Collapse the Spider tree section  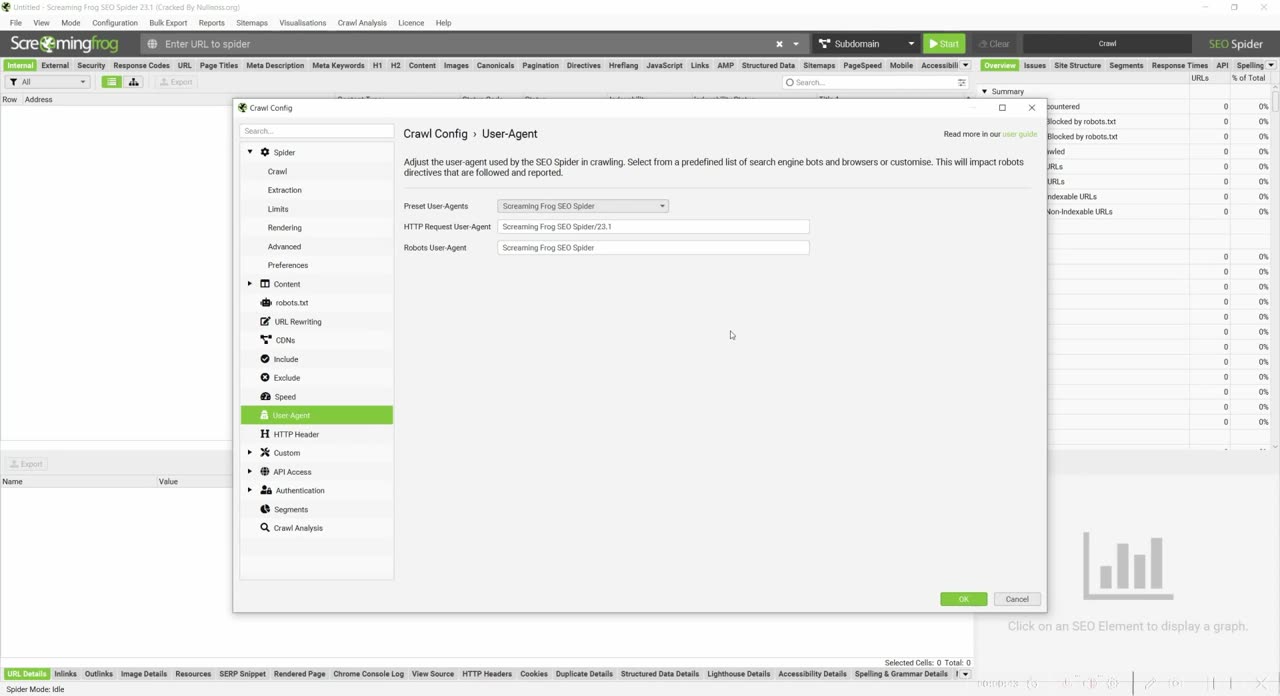coord(250,152)
